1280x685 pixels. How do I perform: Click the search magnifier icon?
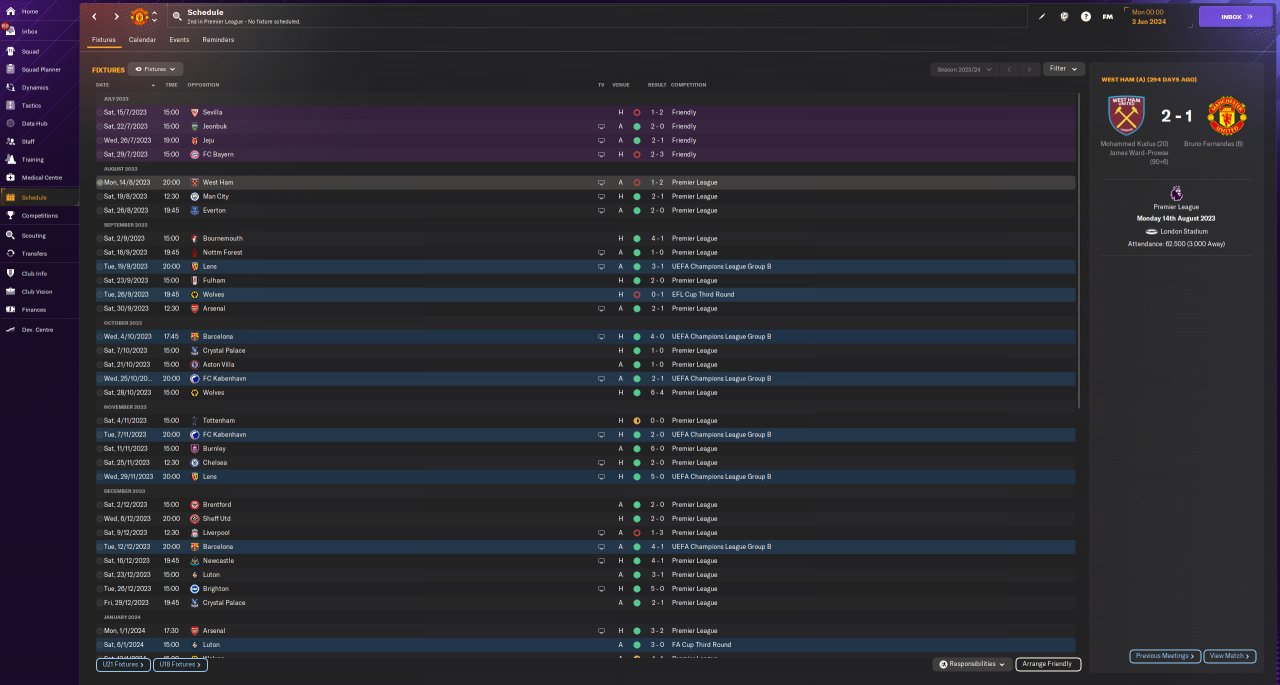(x=177, y=17)
